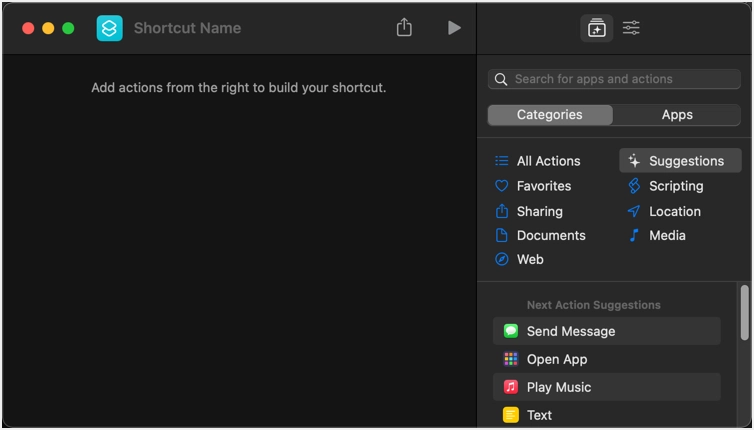Open the Shortcut Details settings panel
The height and width of the screenshot is (430, 754).
tap(632, 28)
